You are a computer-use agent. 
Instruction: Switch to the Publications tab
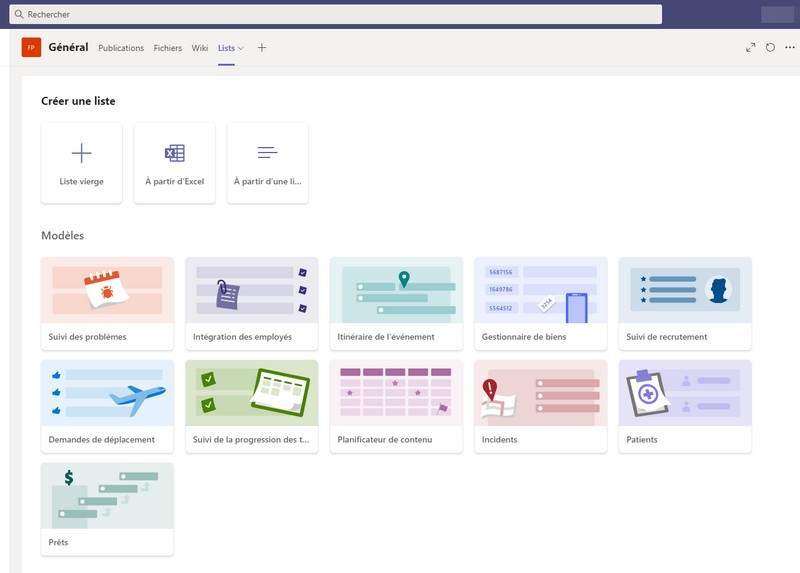[121, 48]
